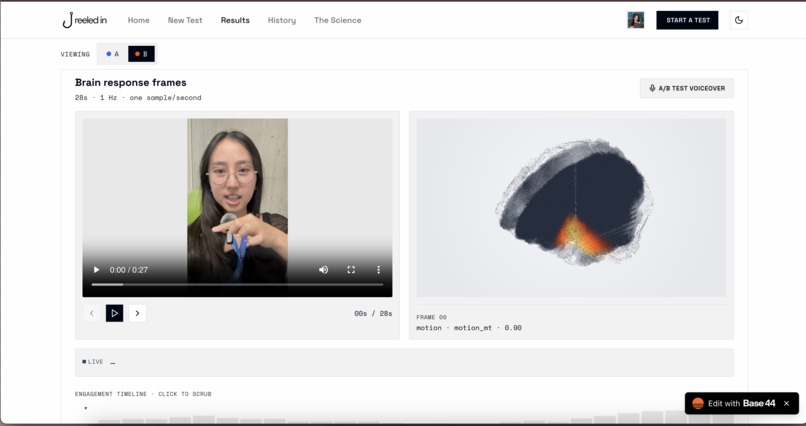
Task: Mute the video with the speaker icon
Action: 323,269
